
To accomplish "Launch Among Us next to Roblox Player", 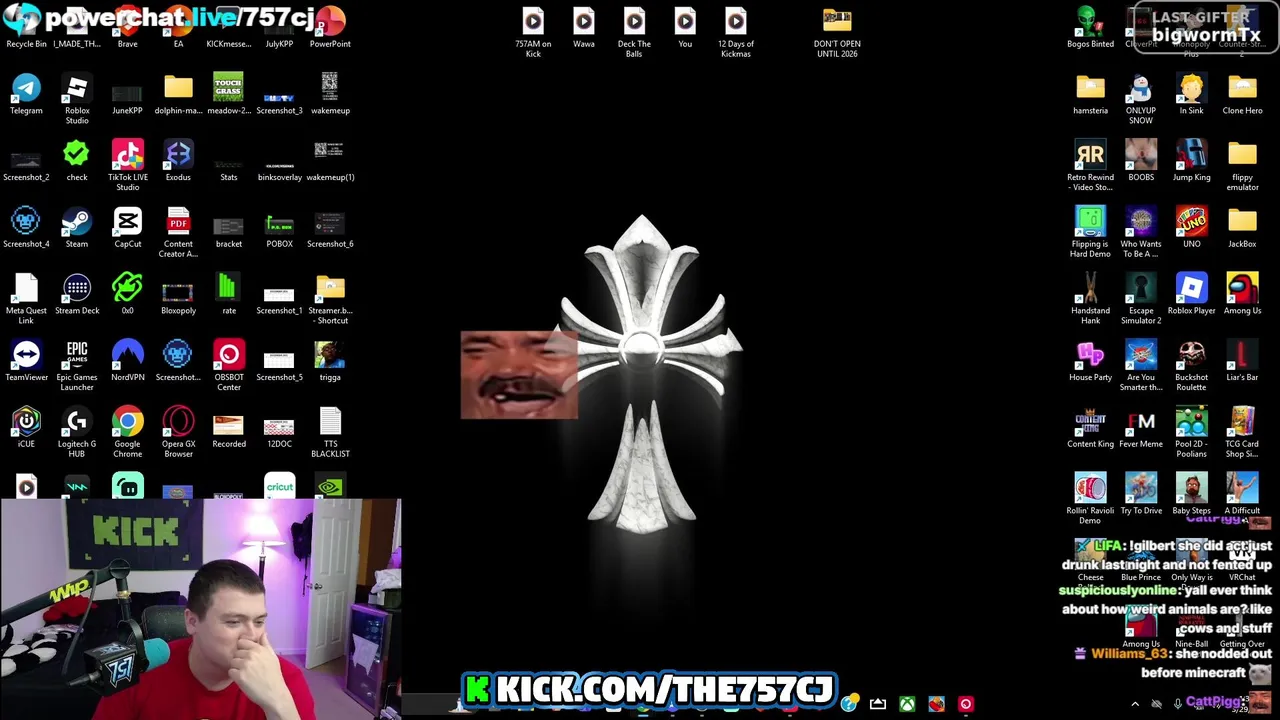I will tap(1242, 294).
